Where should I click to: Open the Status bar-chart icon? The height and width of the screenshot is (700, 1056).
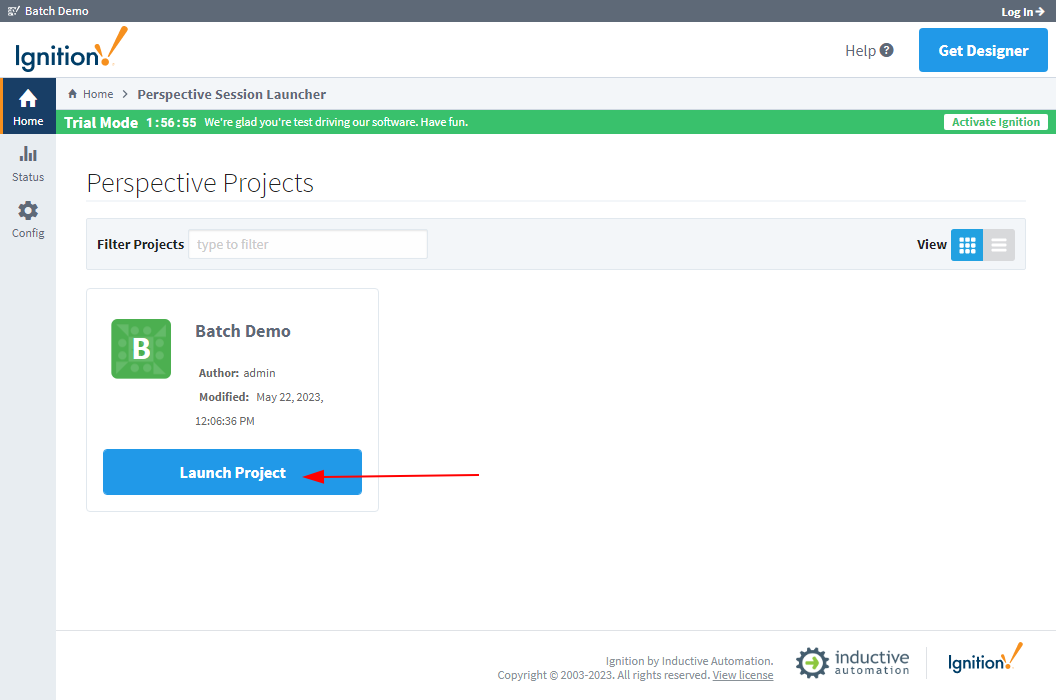click(28, 155)
